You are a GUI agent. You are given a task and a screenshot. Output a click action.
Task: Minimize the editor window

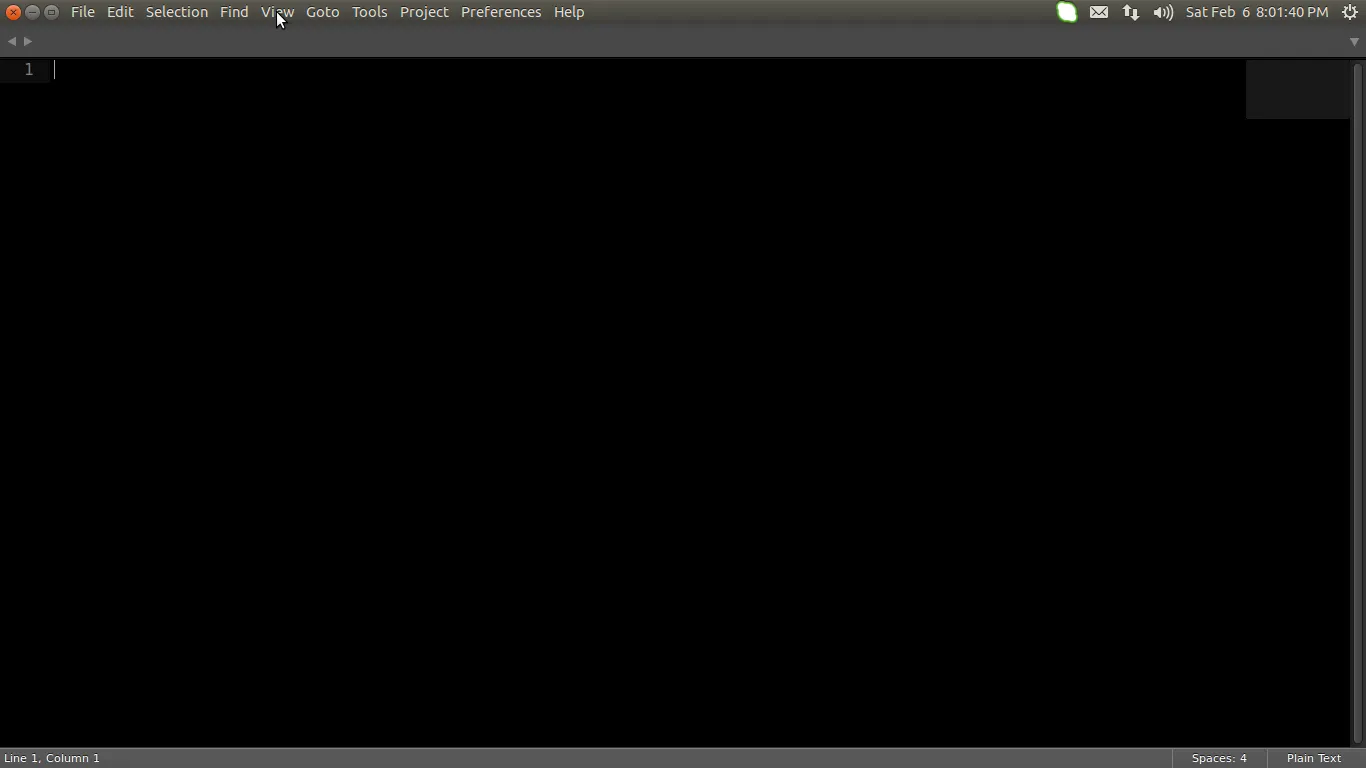[x=32, y=12]
